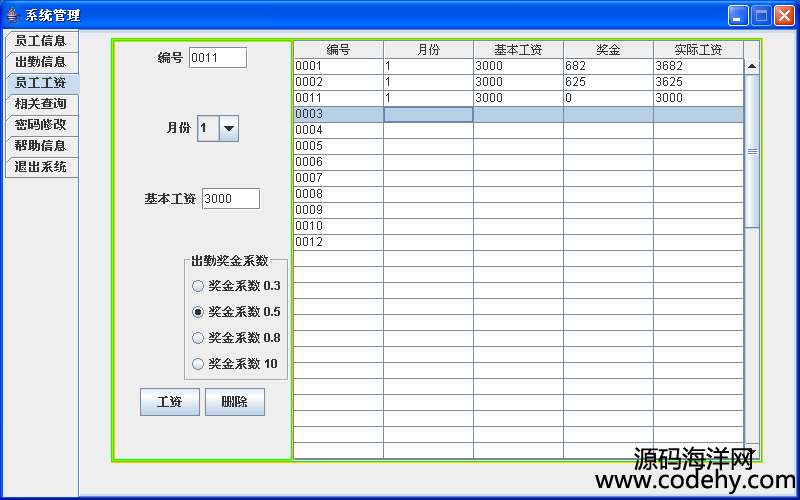Click the 奖金 column header
The width and height of the screenshot is (800, 500).
[608, 50]
